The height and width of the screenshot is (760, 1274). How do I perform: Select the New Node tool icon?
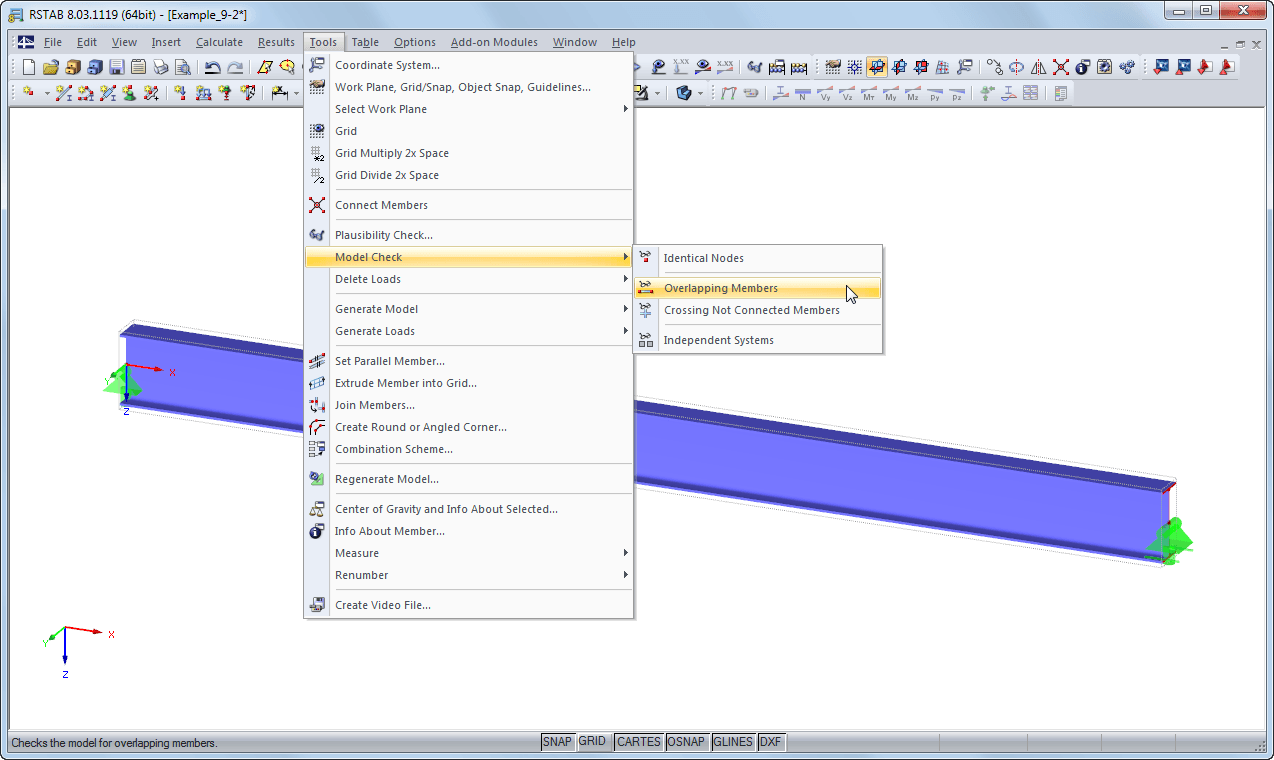tap(27, 92)
